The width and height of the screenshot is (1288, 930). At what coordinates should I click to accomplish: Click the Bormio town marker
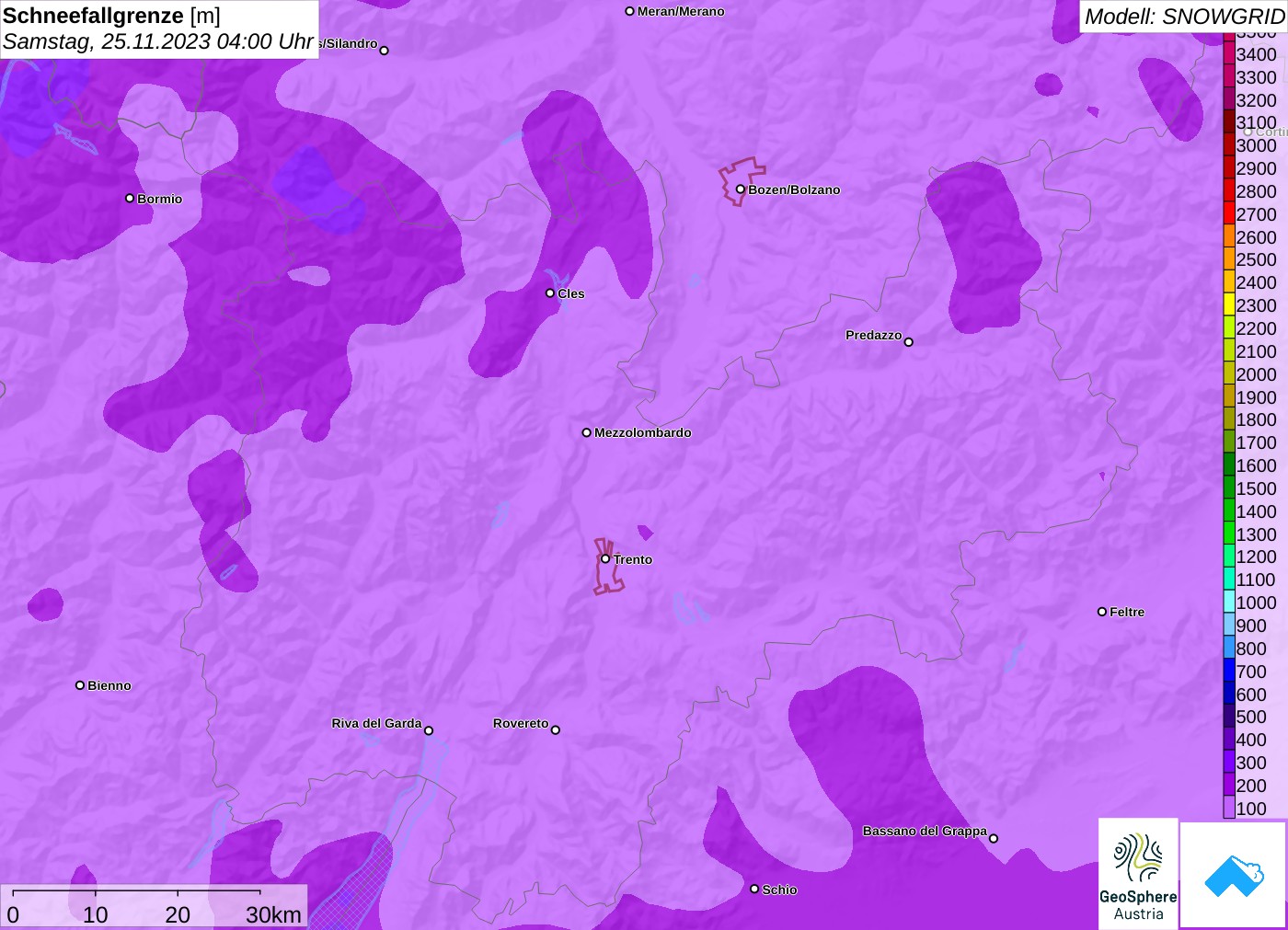pos(130,198)
